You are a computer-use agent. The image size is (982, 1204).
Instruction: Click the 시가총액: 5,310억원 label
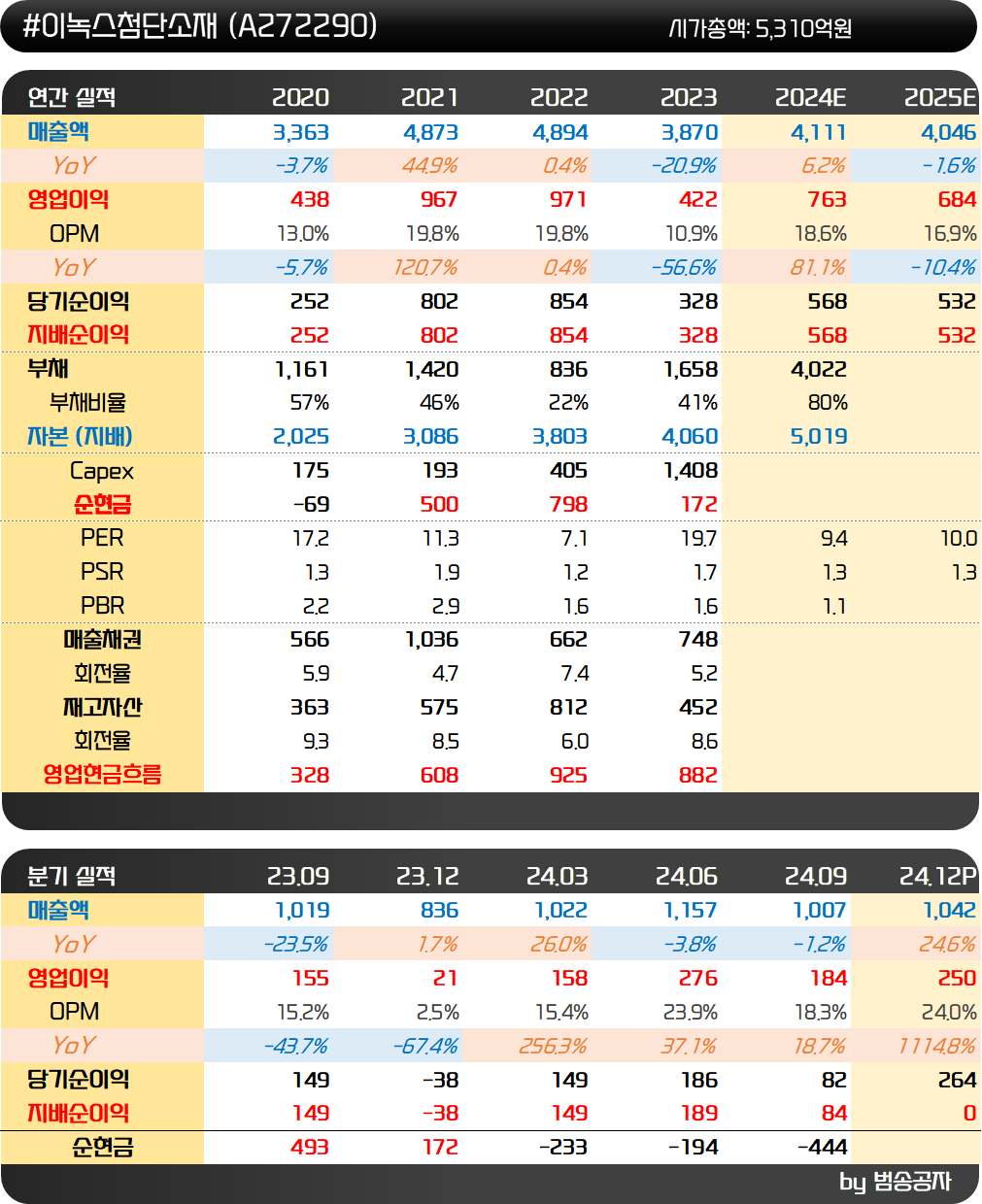coord(761,29)
